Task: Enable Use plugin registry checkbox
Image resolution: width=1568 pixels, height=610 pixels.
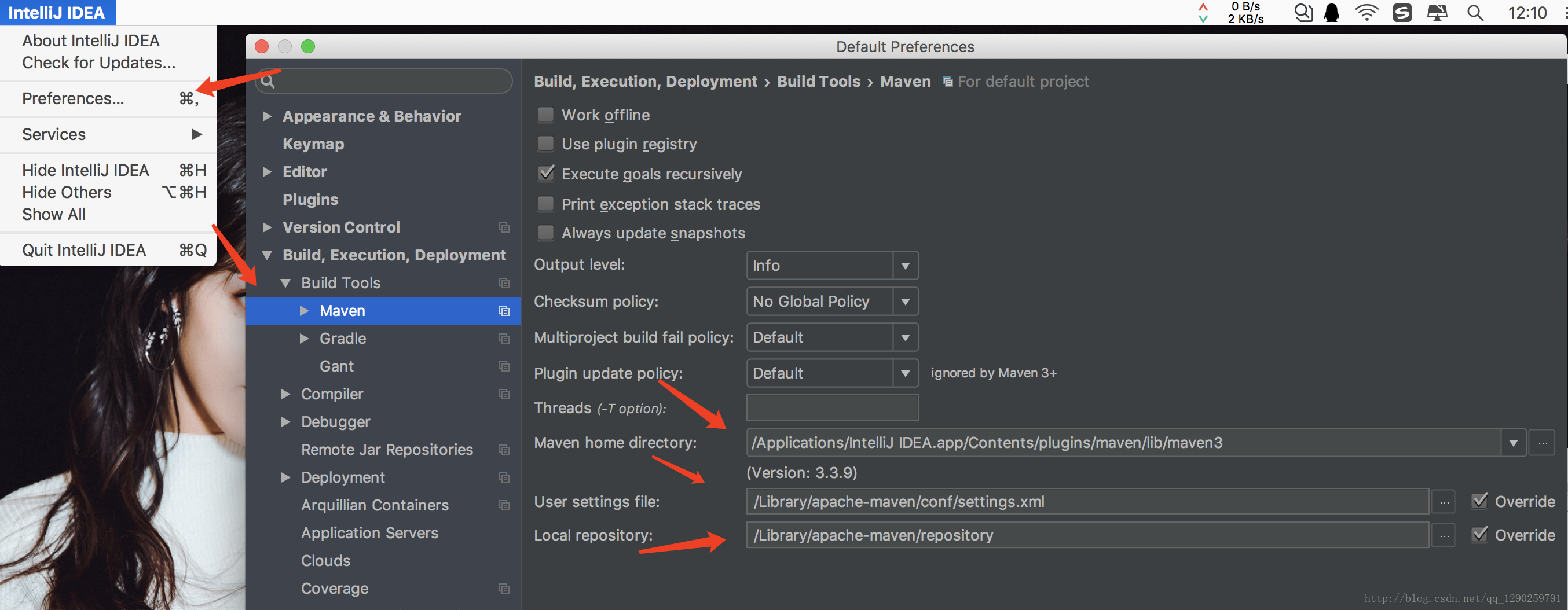Action: click(x=546, y=144)
